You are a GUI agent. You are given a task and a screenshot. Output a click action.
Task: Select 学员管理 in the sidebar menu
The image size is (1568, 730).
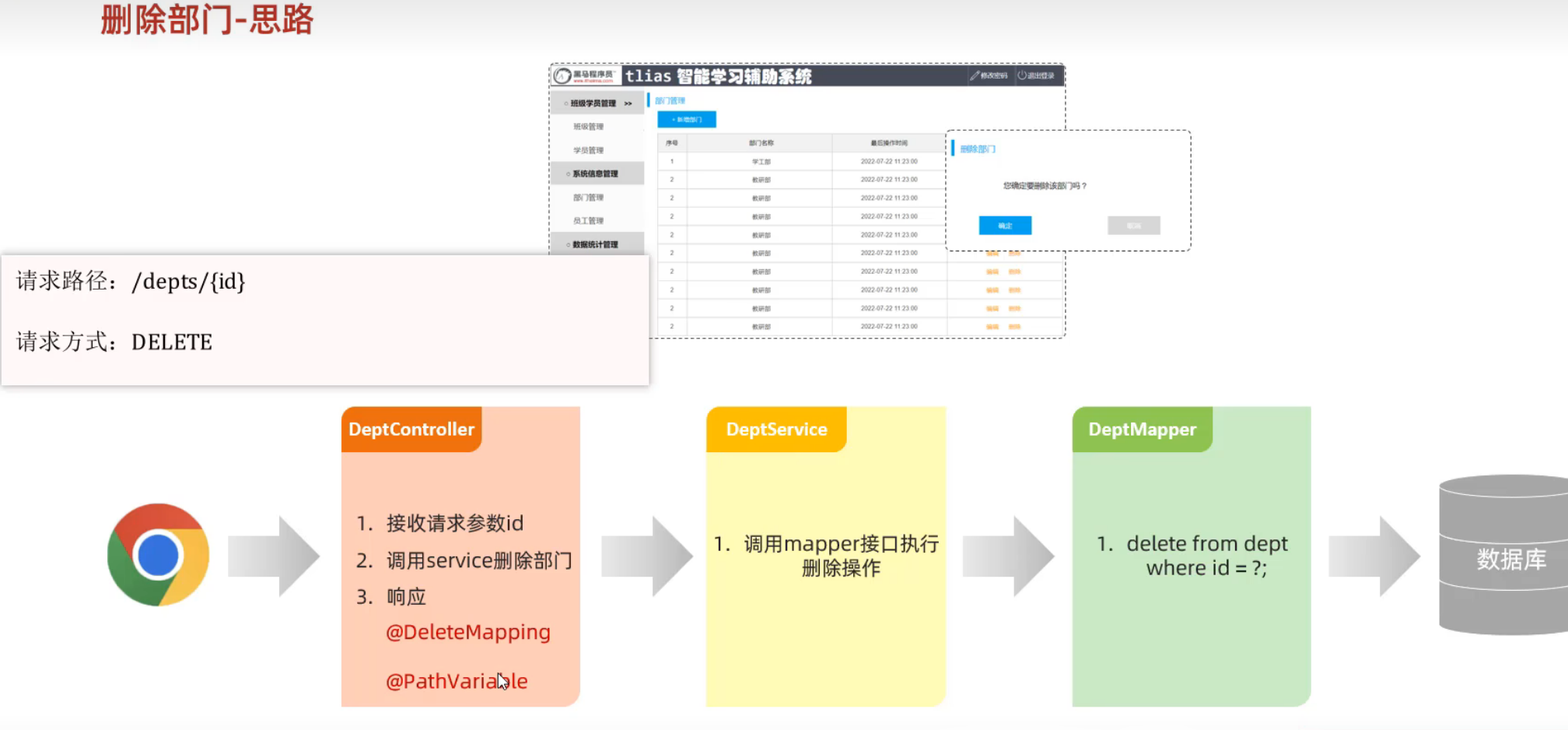(x=589, y=150)
